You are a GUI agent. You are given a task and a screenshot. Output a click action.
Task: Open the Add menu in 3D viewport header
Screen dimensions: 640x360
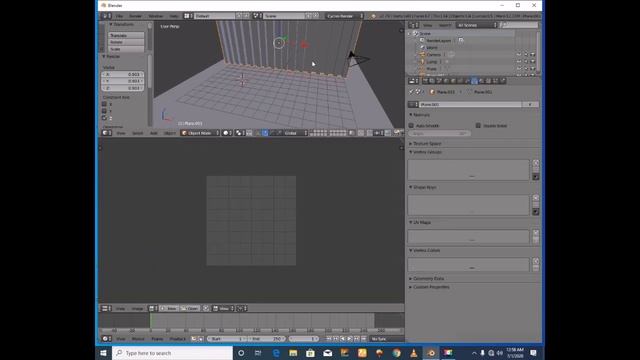coord(153,133)
